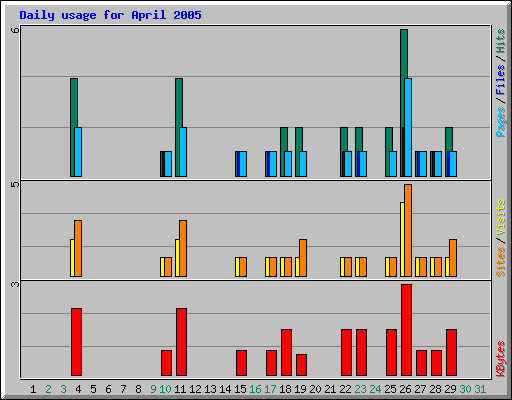Select the cyan Pages bar for day 4
Screen dimensions: 512x400
pyautogui.click(x=78, y=152)
